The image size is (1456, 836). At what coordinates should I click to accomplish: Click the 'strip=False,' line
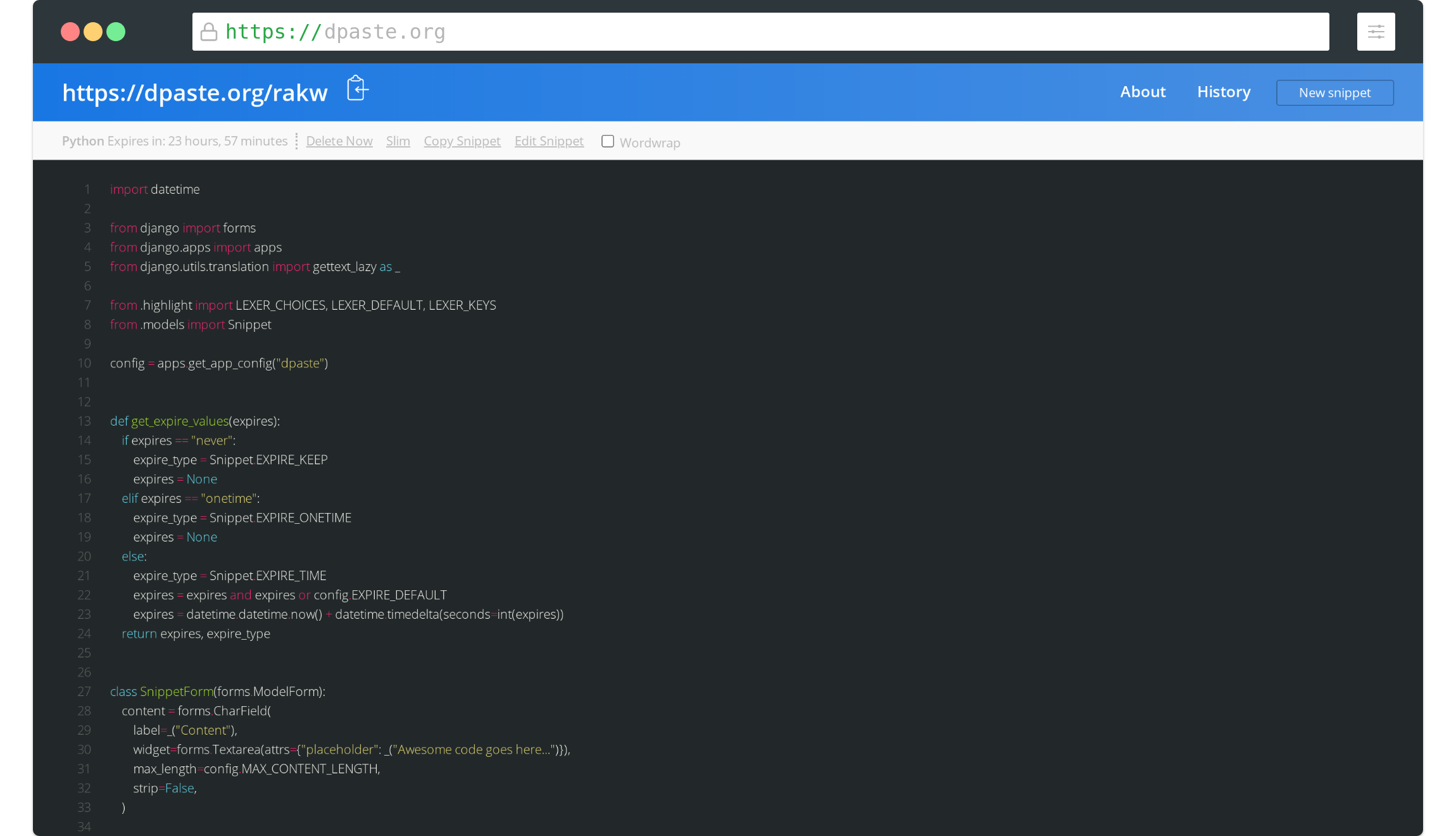[165, 788]
